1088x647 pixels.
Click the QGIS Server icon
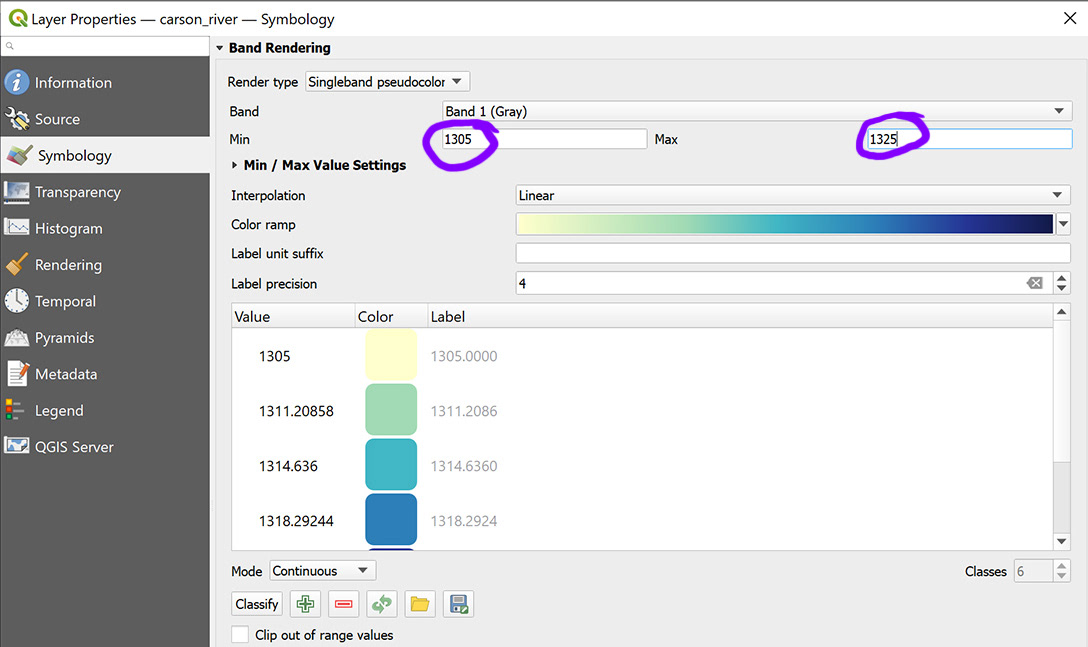(17, 446)
